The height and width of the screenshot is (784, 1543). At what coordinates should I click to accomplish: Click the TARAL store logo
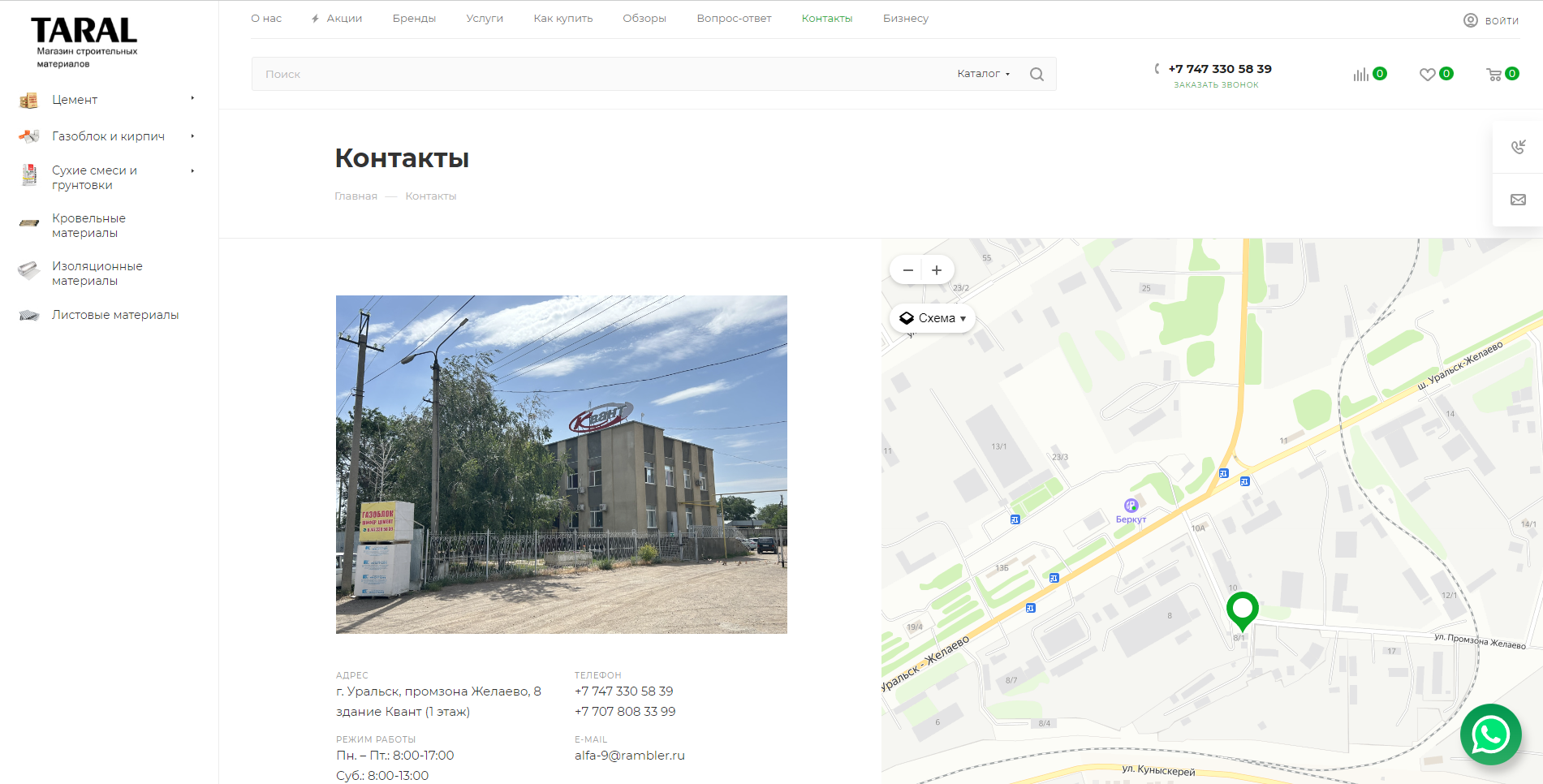pyautogui.click(x=84, y=42)
